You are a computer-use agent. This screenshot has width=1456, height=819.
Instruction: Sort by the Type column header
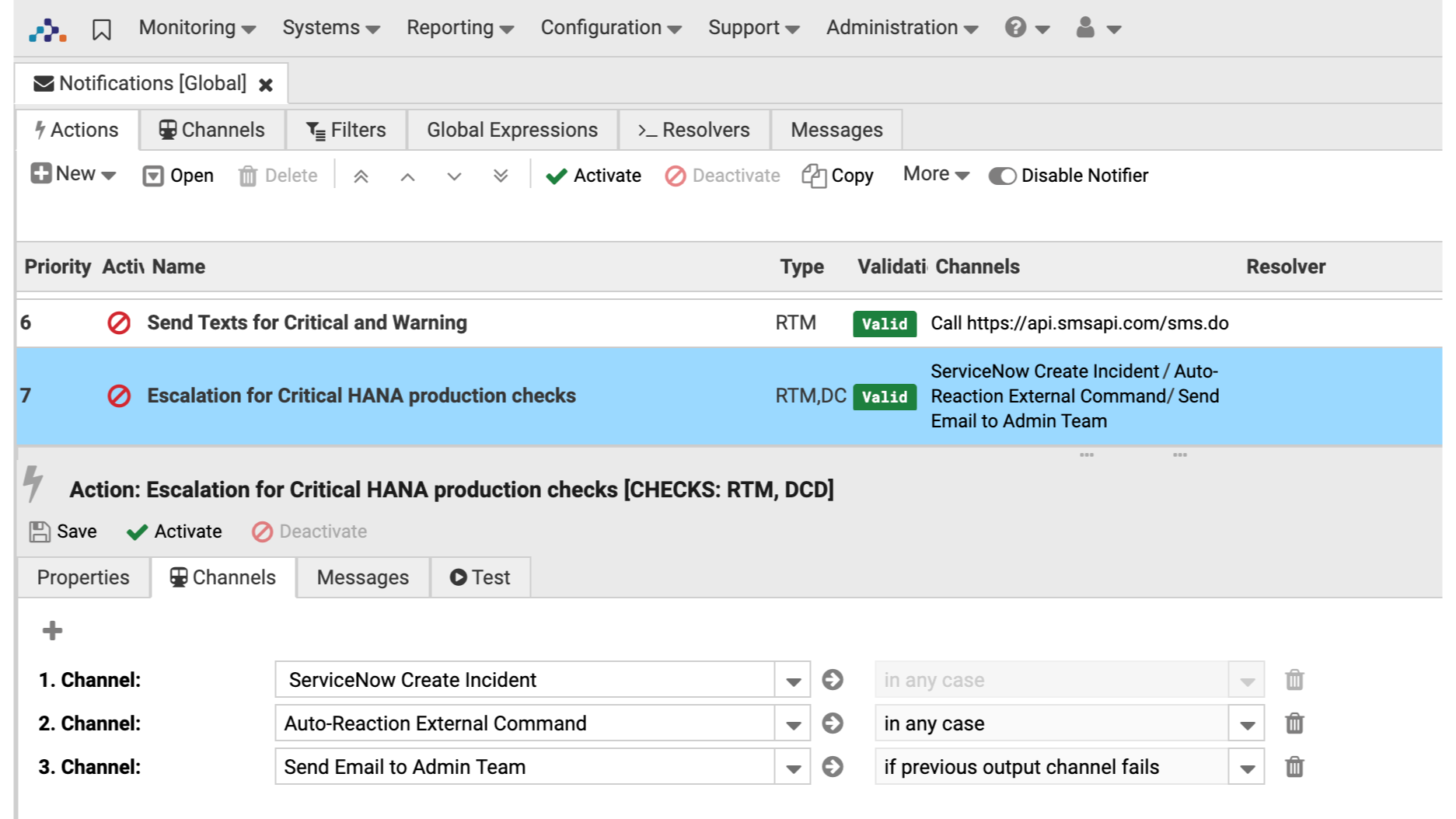click(x=801, y=267)
